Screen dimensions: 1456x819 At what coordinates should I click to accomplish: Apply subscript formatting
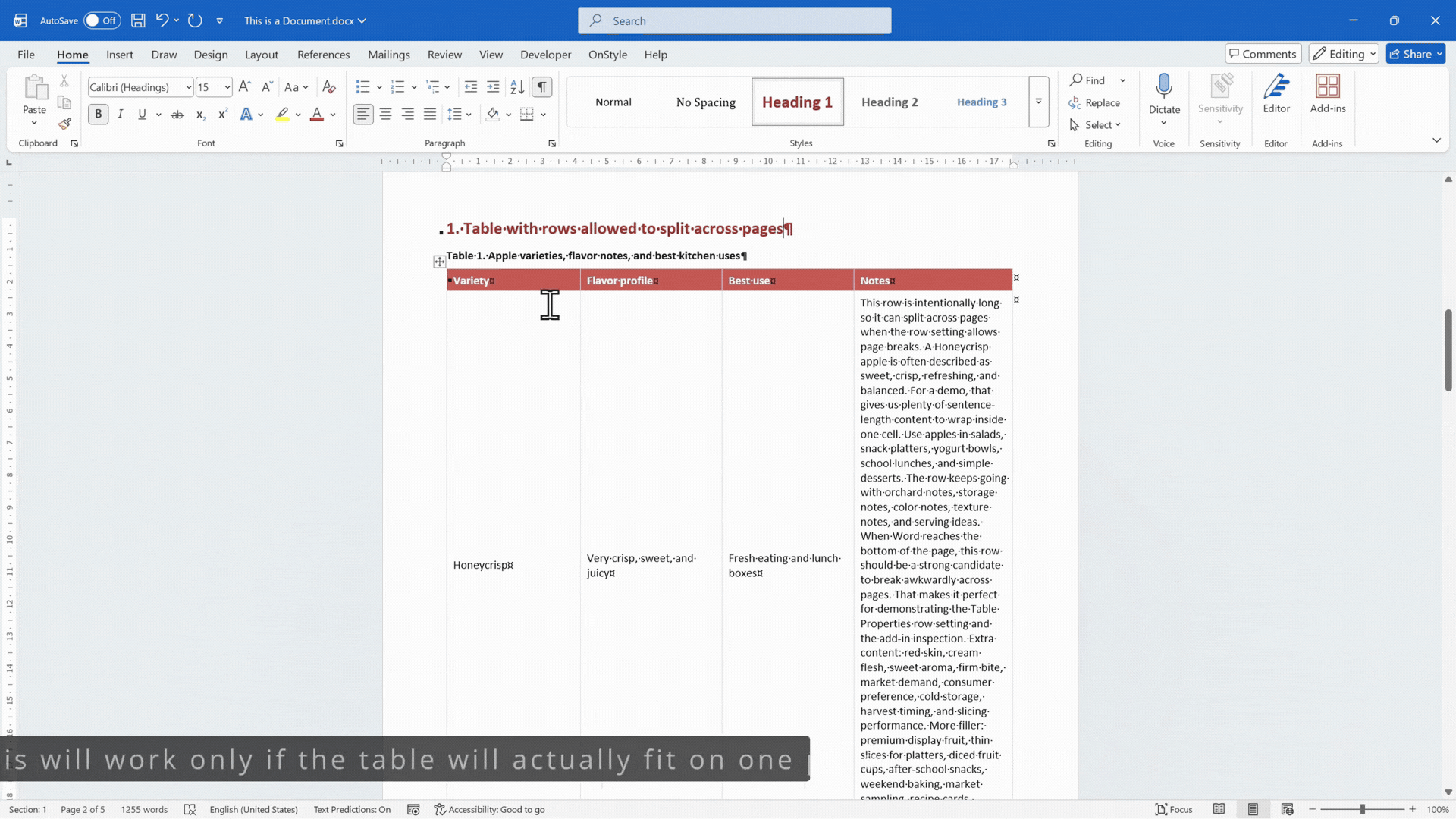click(x=200, y=115)
